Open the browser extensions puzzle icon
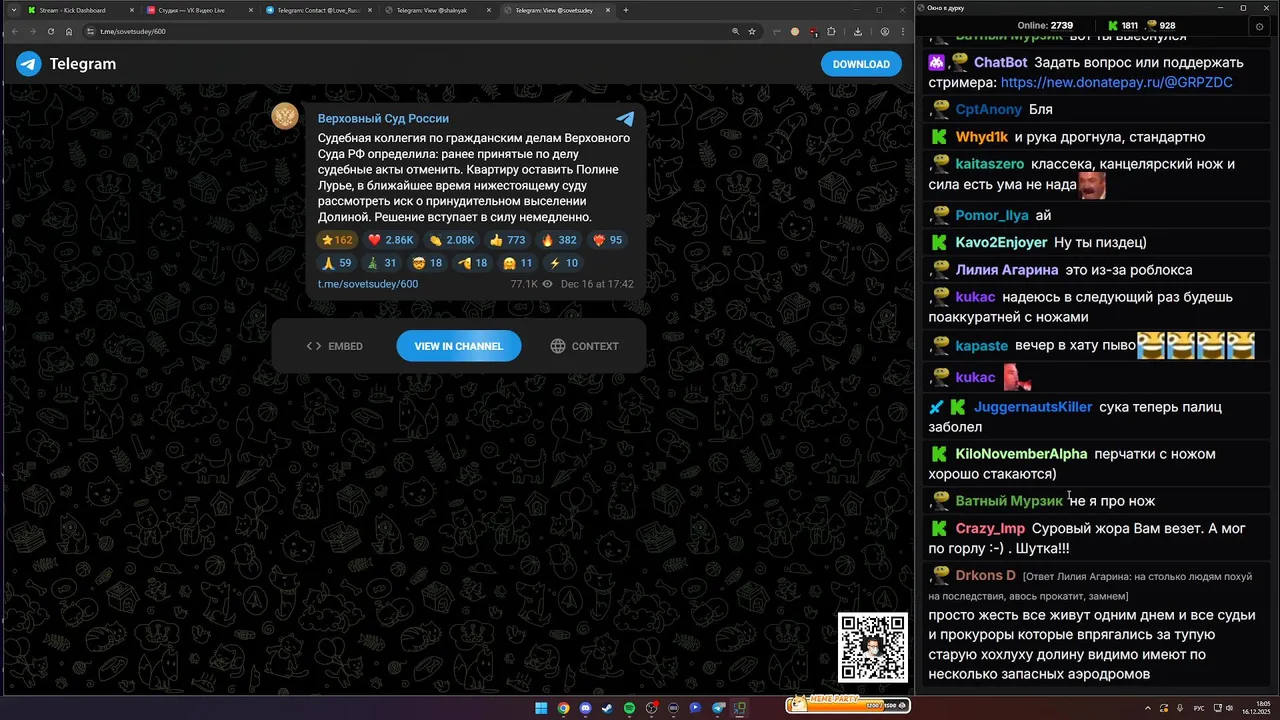The width and height of the screenshot is (1280, 720). 831,31
